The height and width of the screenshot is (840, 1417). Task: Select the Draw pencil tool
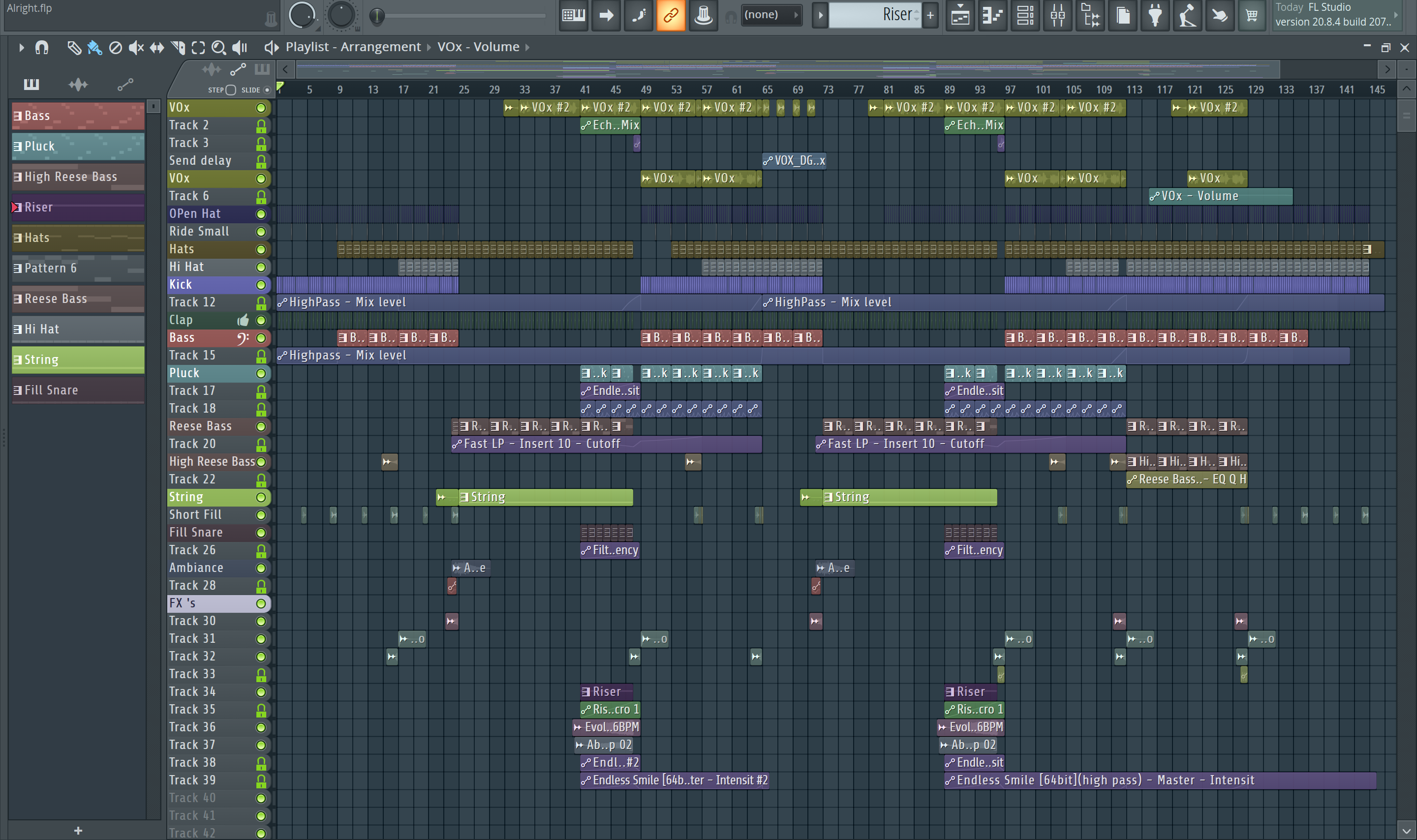74,48
